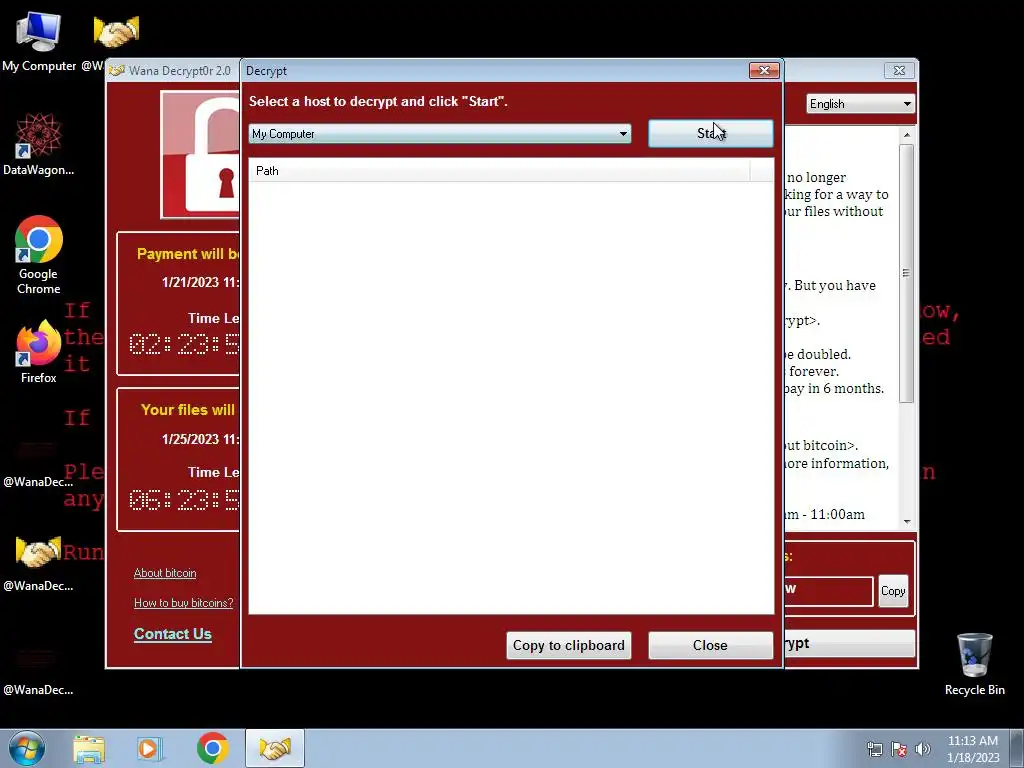
Task: Click the My Computer desktop icon
Action: (39, 41)
